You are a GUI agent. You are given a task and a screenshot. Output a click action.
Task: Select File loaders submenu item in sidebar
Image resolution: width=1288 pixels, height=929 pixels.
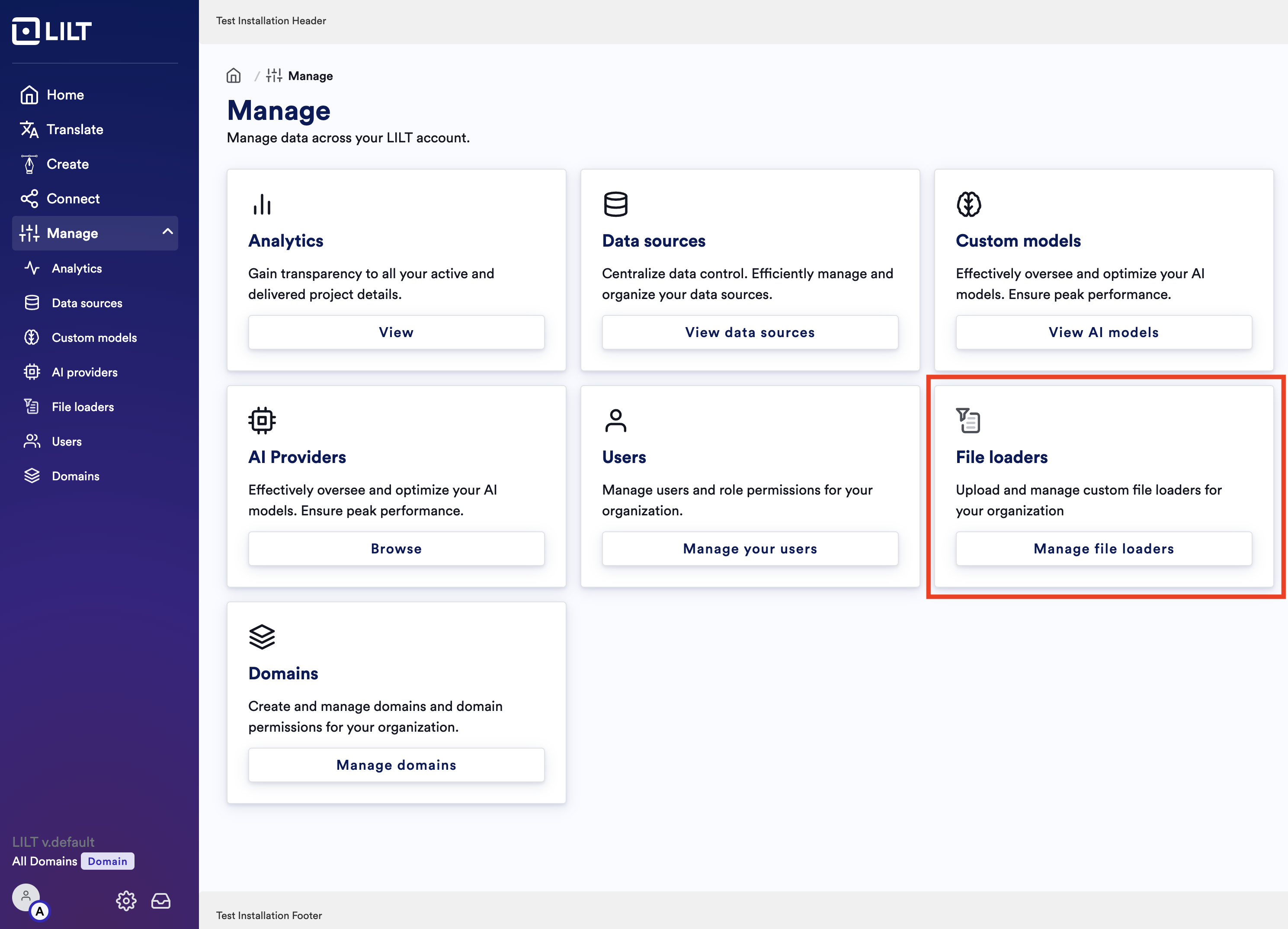click(x=95, y=407)
